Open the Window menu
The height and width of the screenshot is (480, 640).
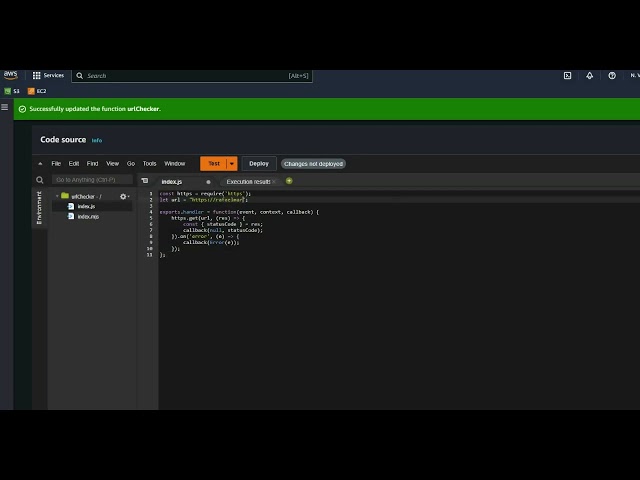(x=175, y=164)
